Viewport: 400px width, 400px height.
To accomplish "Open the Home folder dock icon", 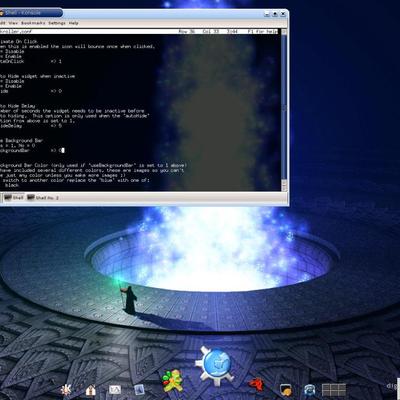I will 91,390.
